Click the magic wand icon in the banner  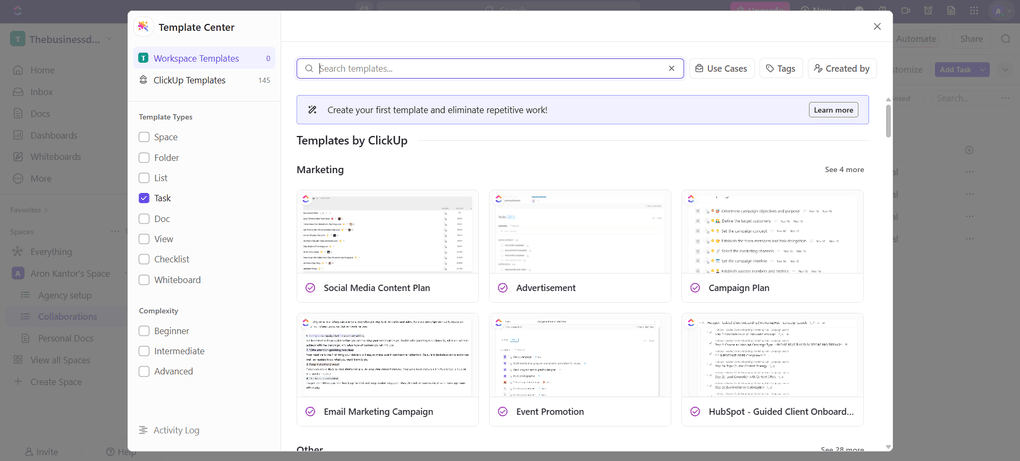pos(312,110)
